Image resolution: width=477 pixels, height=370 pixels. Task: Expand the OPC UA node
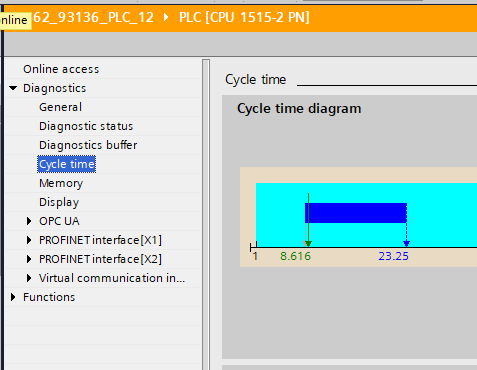[x=29, y=221]
